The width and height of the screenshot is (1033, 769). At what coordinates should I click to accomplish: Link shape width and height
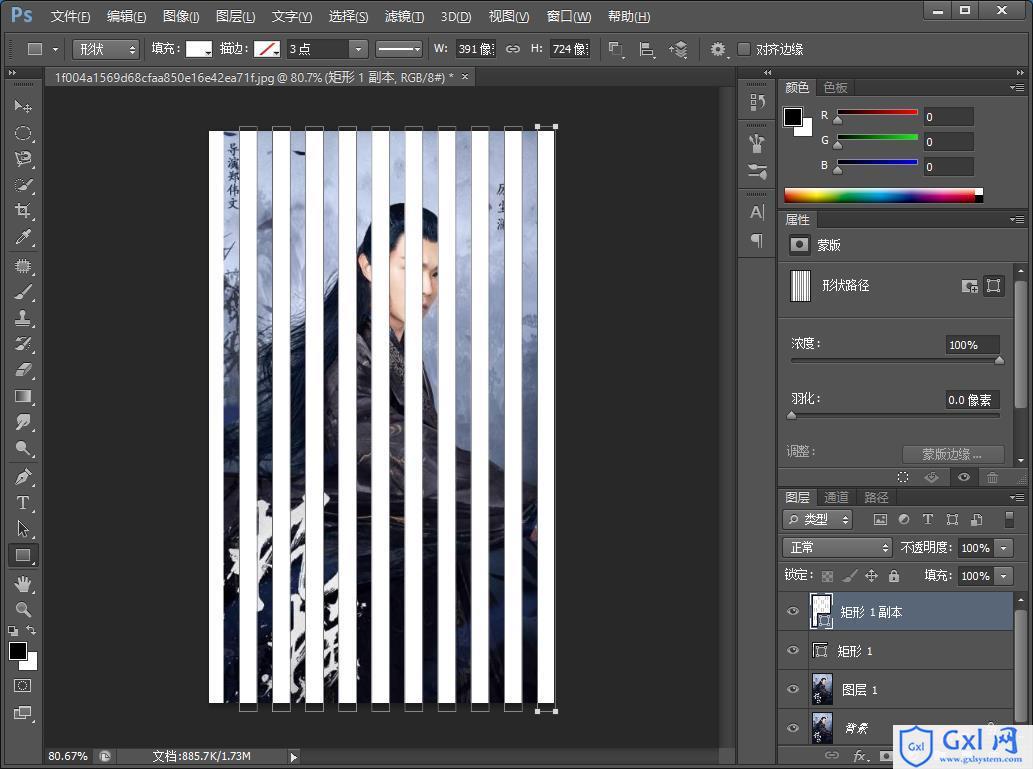click(513, 49)
